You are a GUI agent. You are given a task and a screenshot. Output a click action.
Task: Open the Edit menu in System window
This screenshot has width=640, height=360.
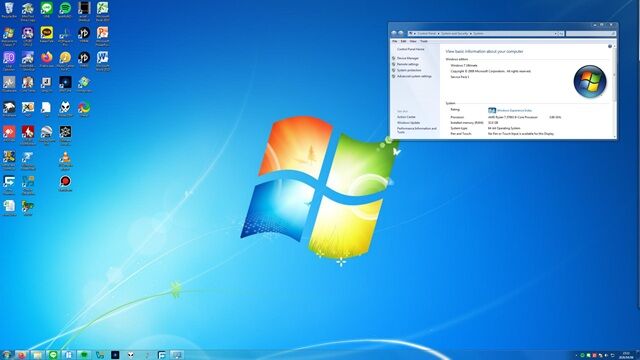pyautogui.click(x=403, y=41)
